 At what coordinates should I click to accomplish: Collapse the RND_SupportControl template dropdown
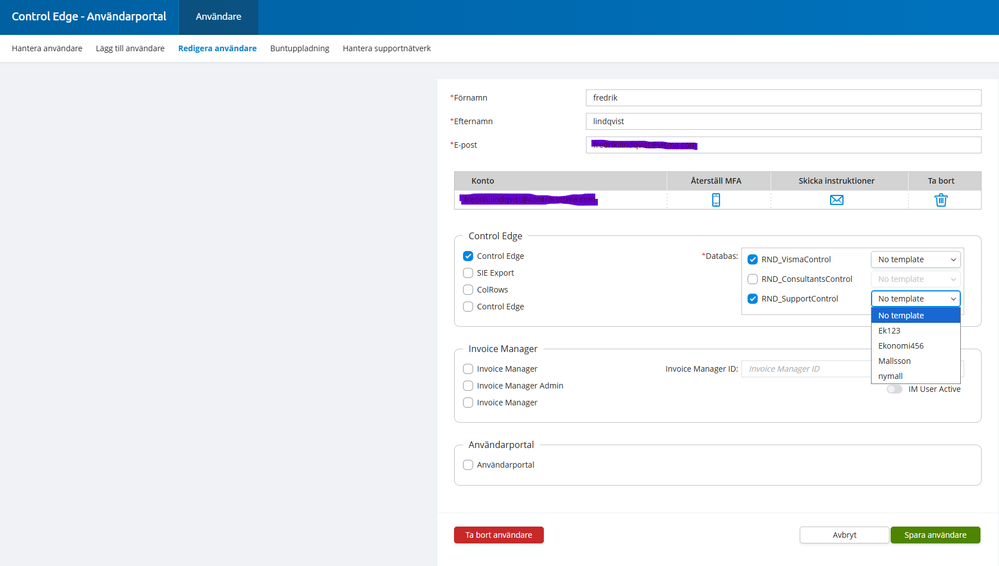click(x=915, y=299)
